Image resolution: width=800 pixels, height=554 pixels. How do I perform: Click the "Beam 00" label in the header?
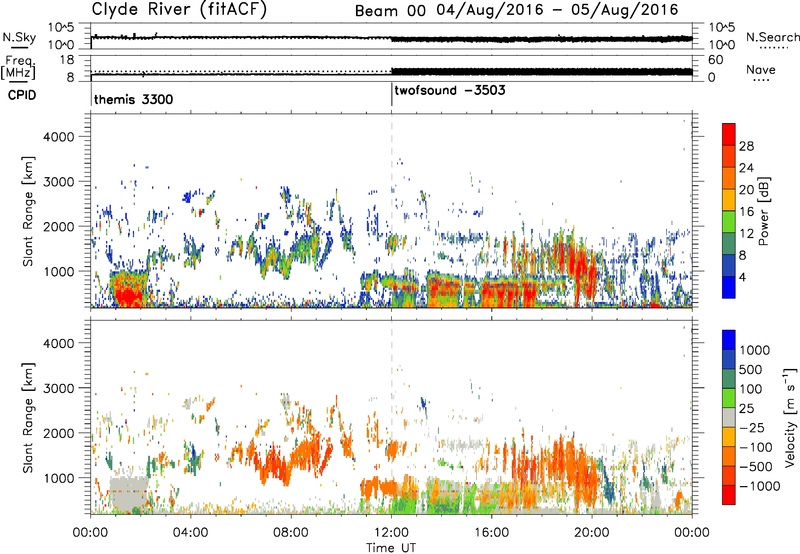click(390, 11)
